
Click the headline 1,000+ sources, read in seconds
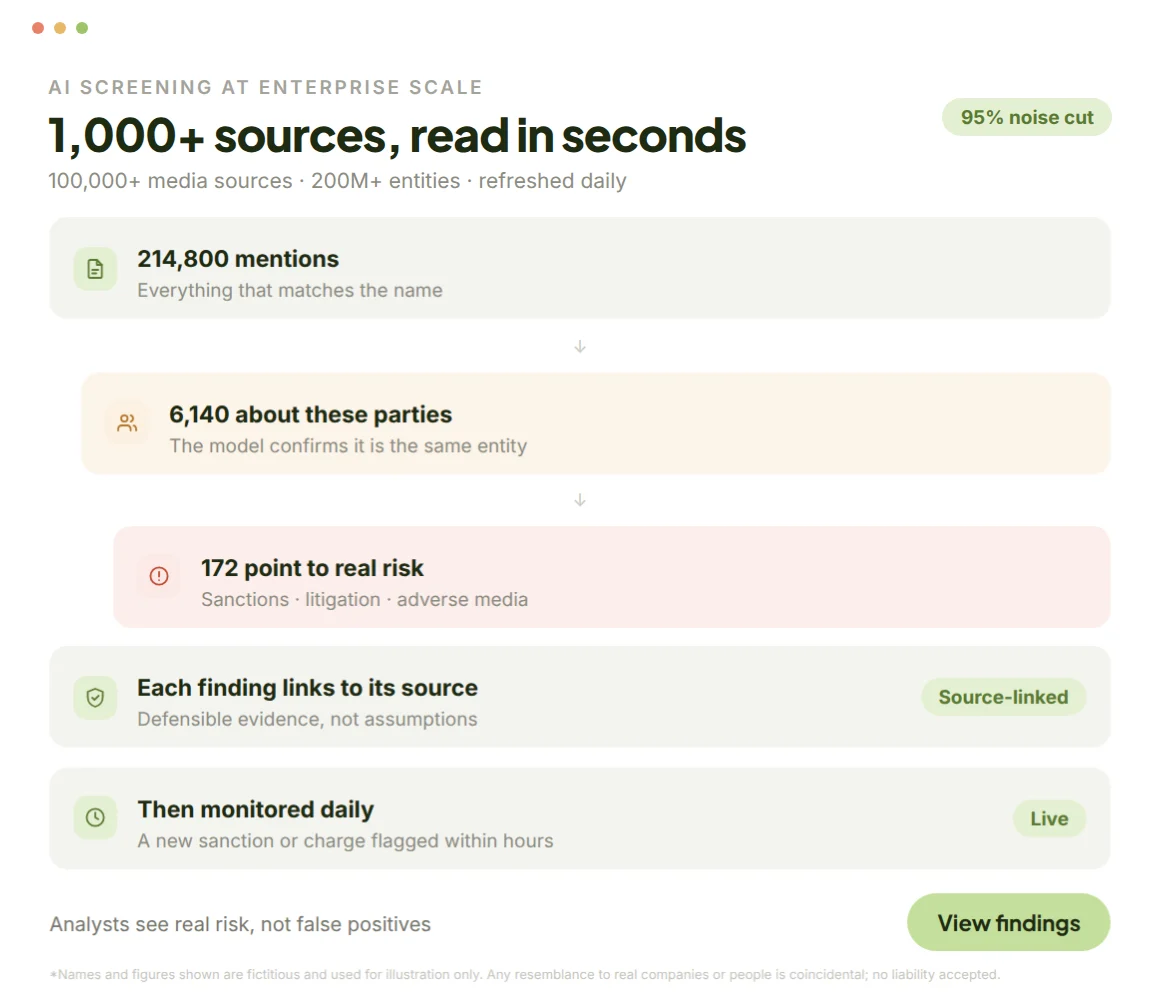click(x=397, y=136)
